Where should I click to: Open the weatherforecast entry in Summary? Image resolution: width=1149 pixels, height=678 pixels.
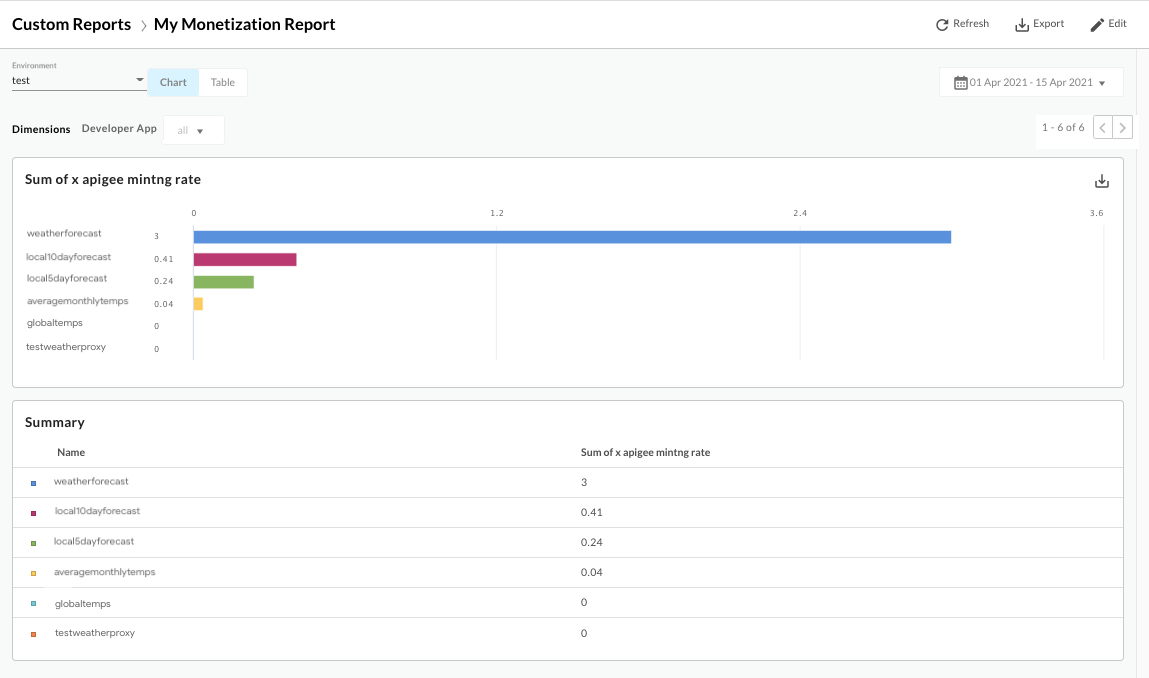point(90,481)
